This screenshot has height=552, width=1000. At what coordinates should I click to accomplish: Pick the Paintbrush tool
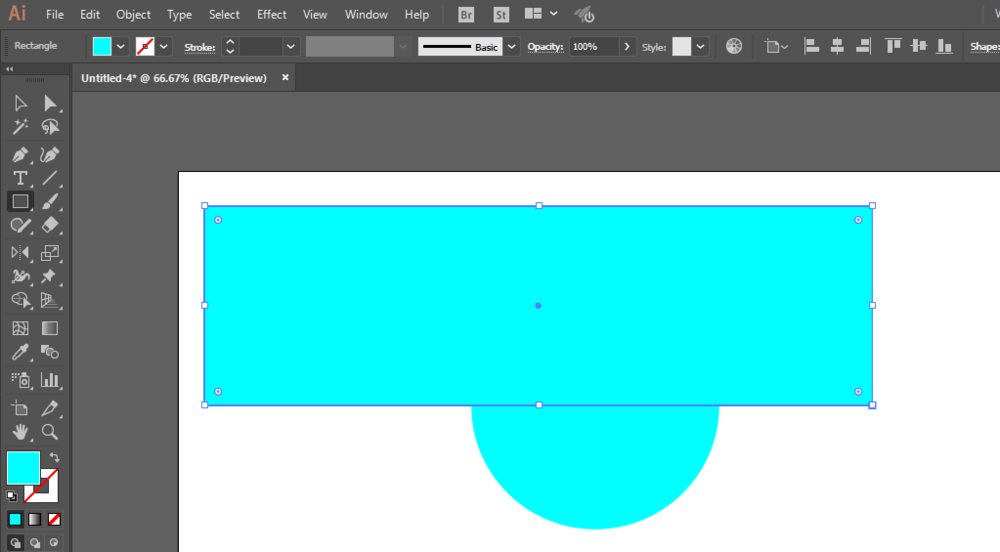(x=50, y=201)
